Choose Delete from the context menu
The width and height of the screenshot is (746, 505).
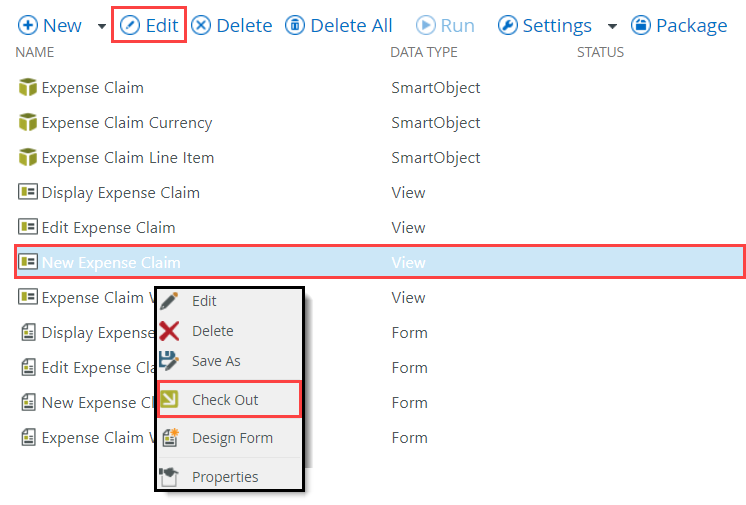pos(212,331)
